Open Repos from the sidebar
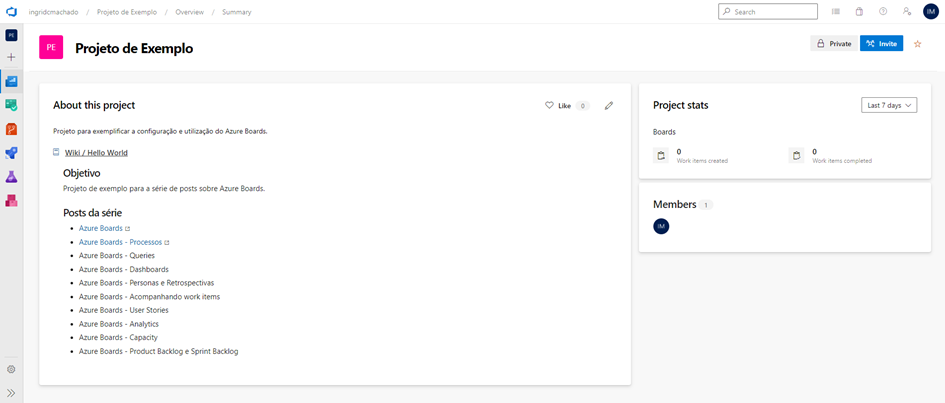 point(11,129)
